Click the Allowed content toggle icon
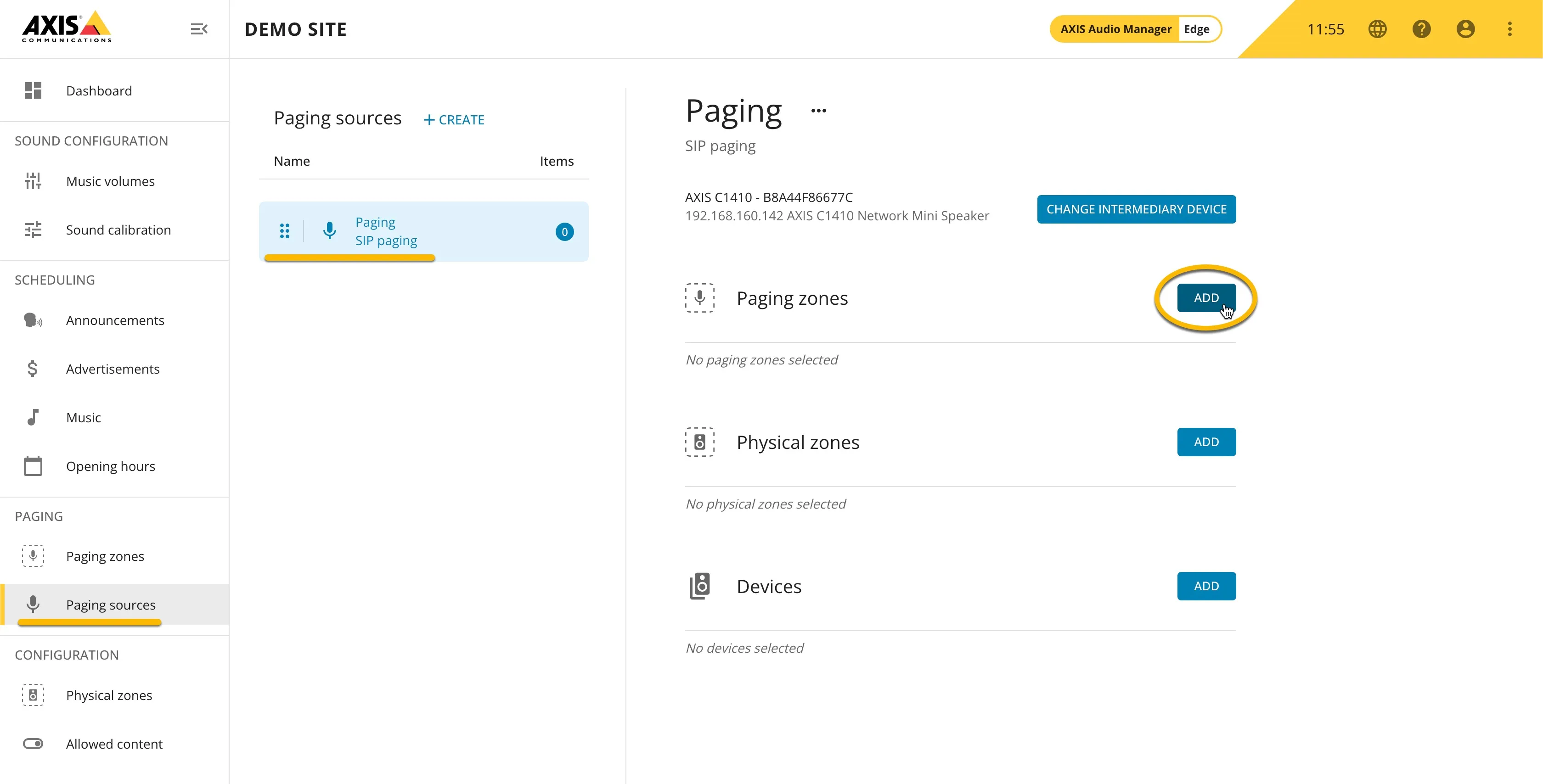Viewport: 1543px width, 784px height. 33,744
